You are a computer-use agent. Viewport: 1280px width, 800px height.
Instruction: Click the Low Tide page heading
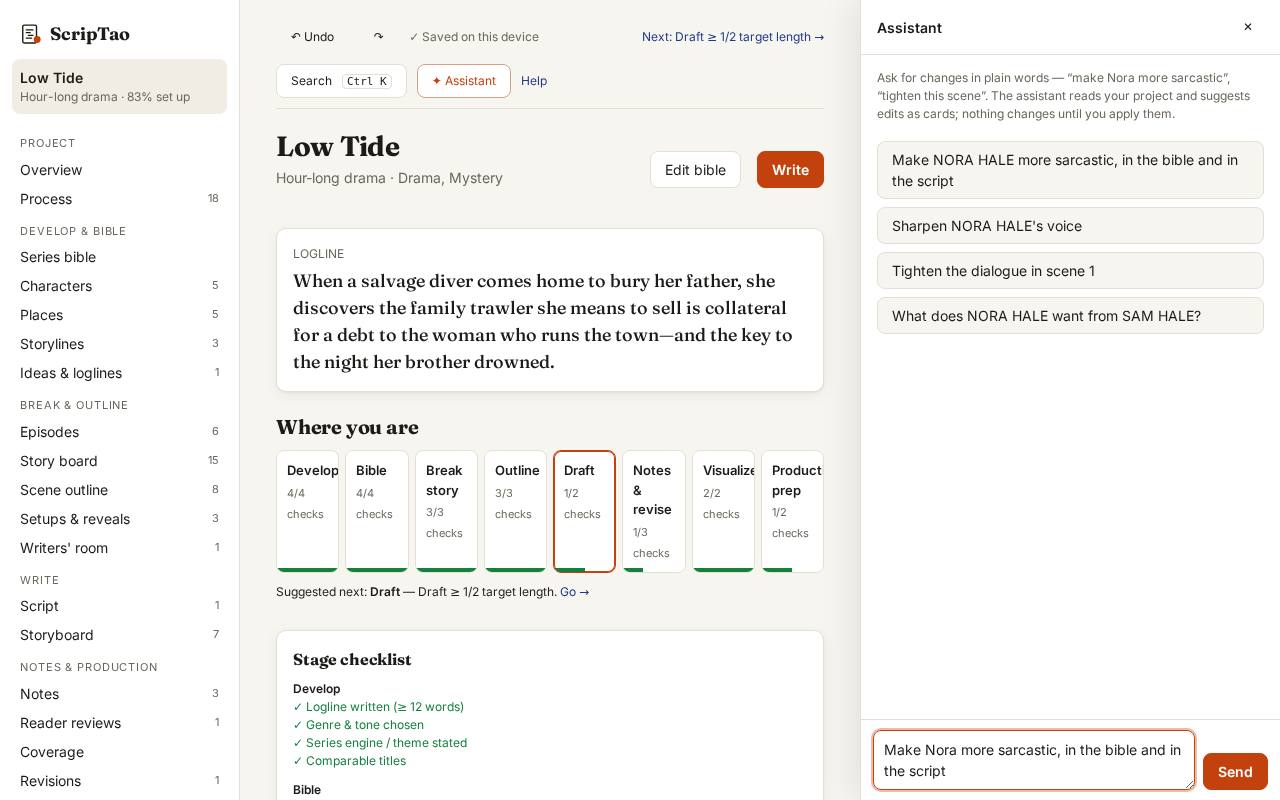(338, 147)
